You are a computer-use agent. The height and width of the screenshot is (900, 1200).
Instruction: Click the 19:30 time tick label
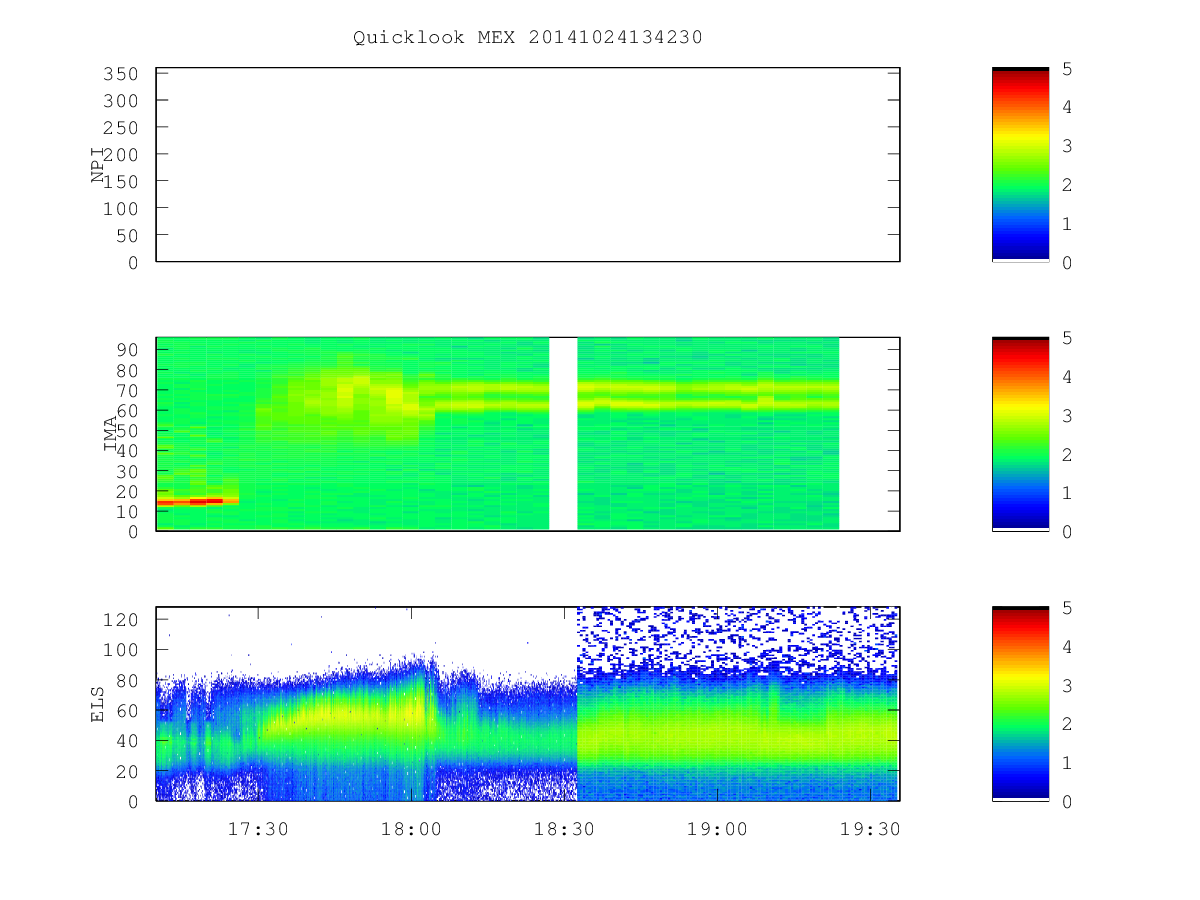pos(870,829)
